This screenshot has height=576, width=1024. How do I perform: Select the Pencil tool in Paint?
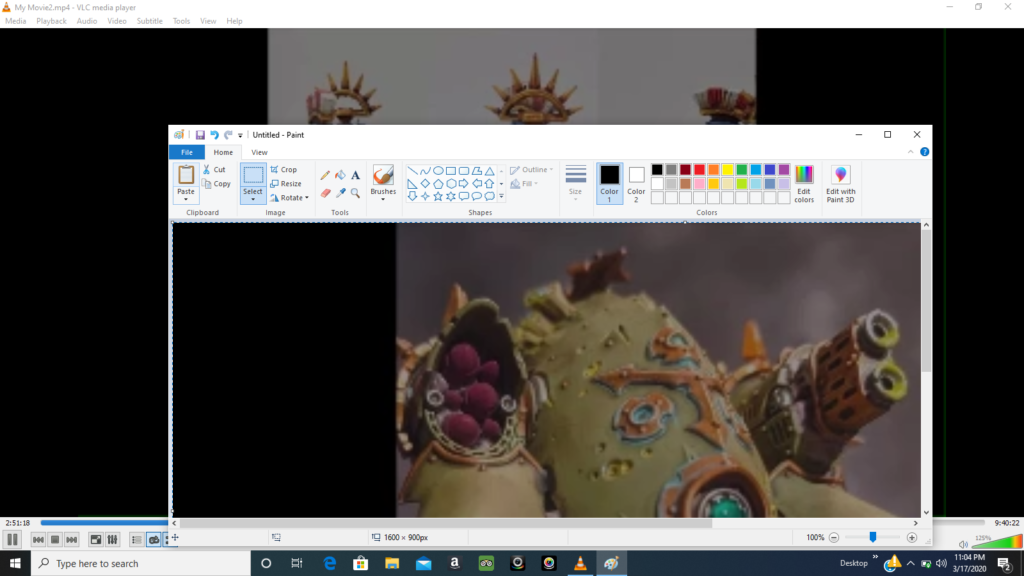(x=325, y=175)
